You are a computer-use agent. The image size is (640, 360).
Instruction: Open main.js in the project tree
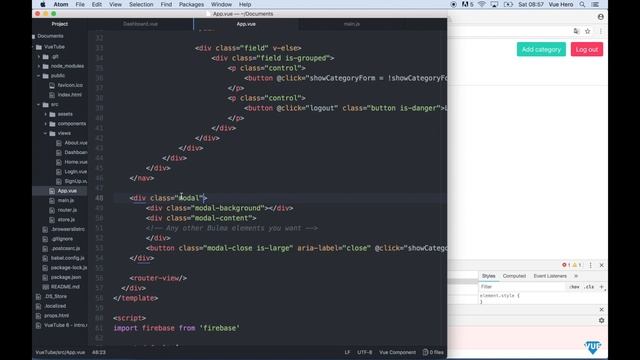pos(66,200)
